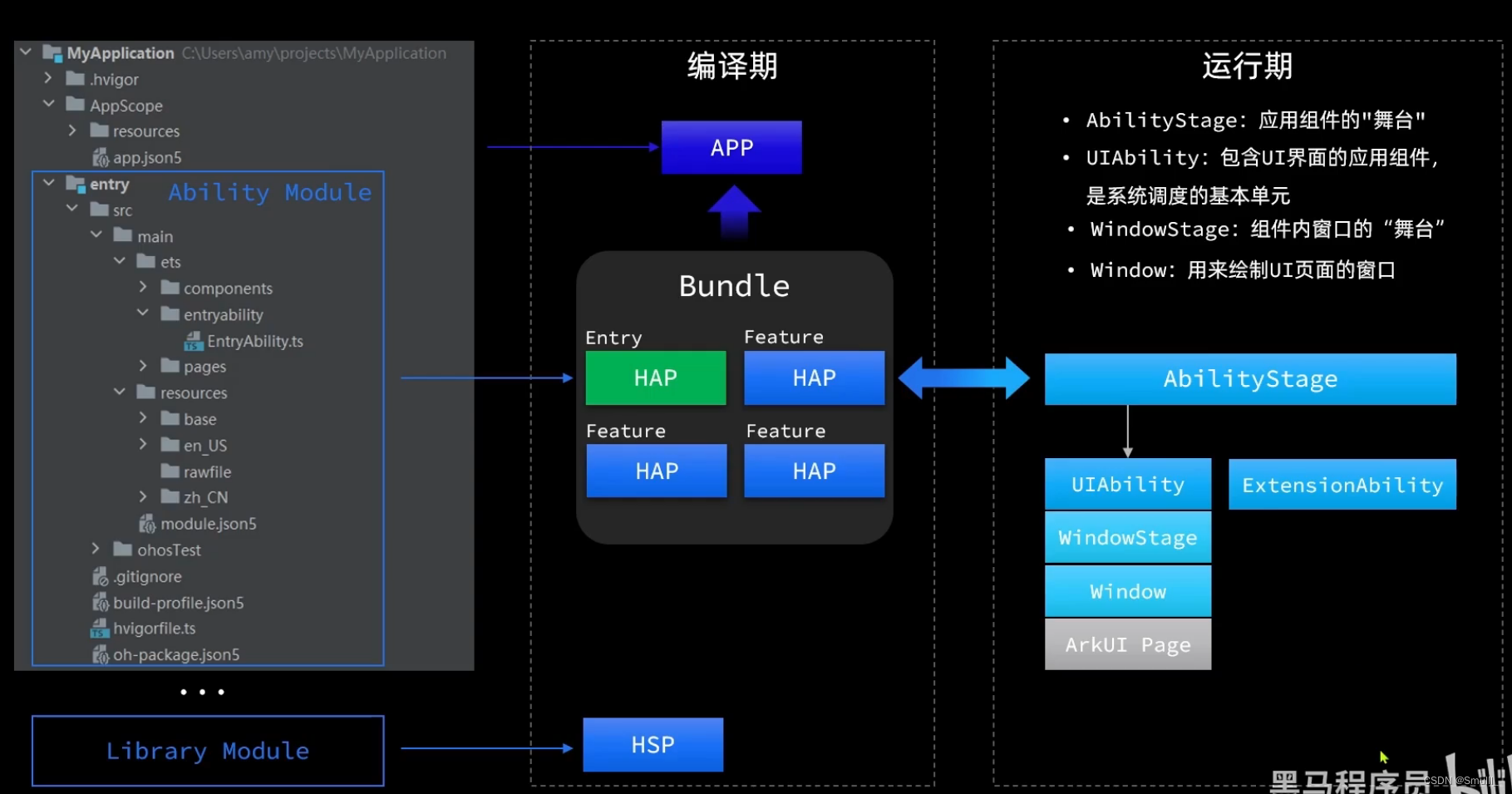Collapse the entryability folder chevron
1512x794 pixels.
143,313
